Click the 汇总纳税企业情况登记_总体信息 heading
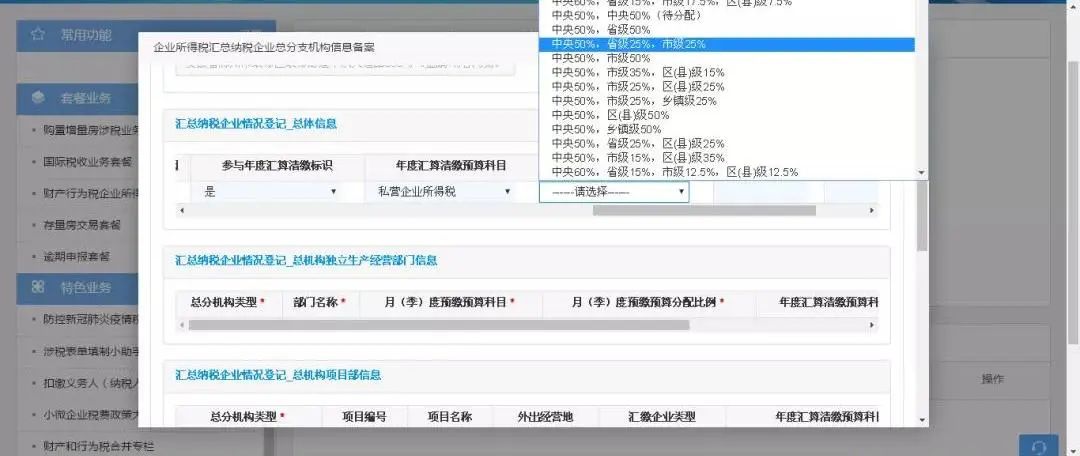The width and height of the screenshot is (1080, 456). pyautogui.click(x=256, y=124)
